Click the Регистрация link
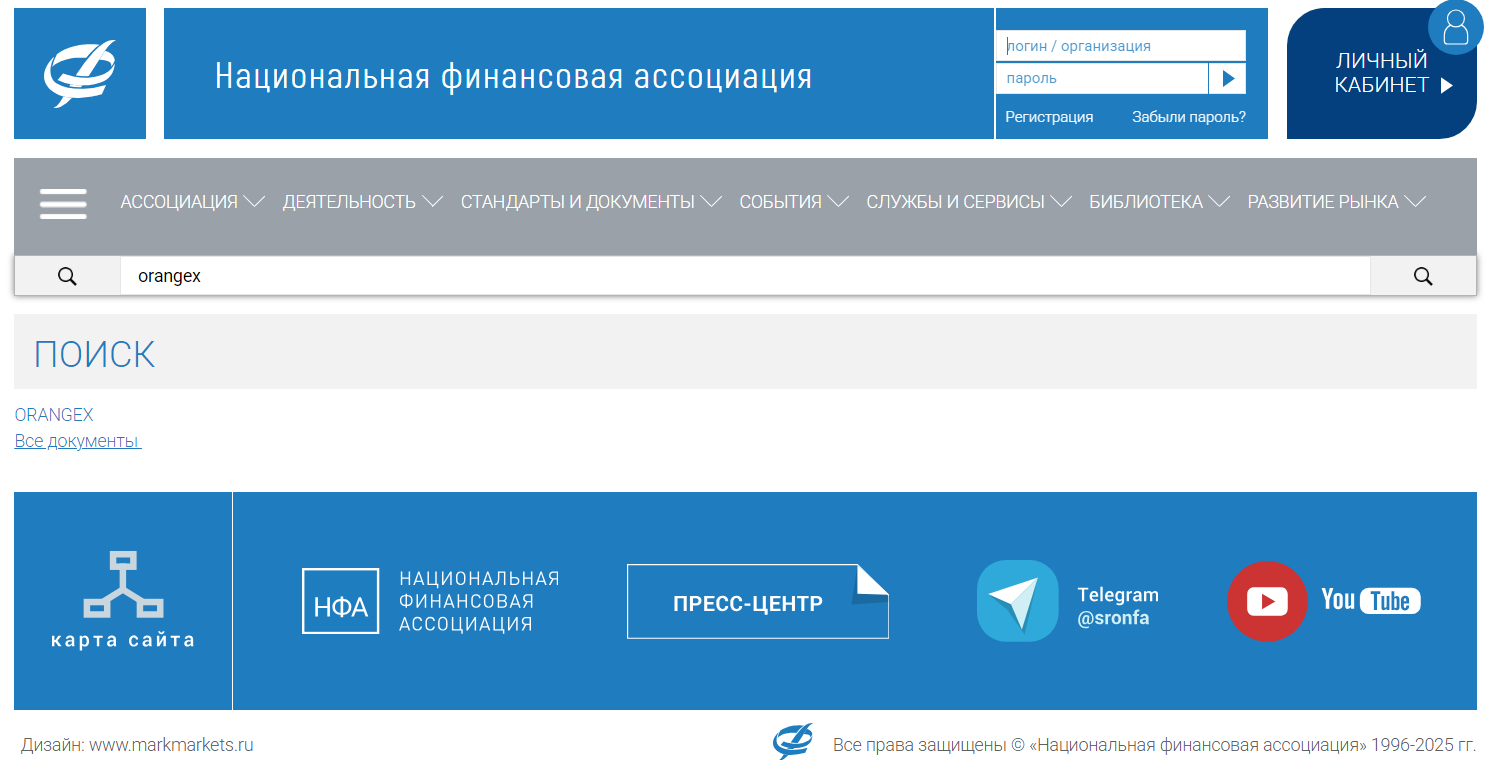 pos(1049,117)
